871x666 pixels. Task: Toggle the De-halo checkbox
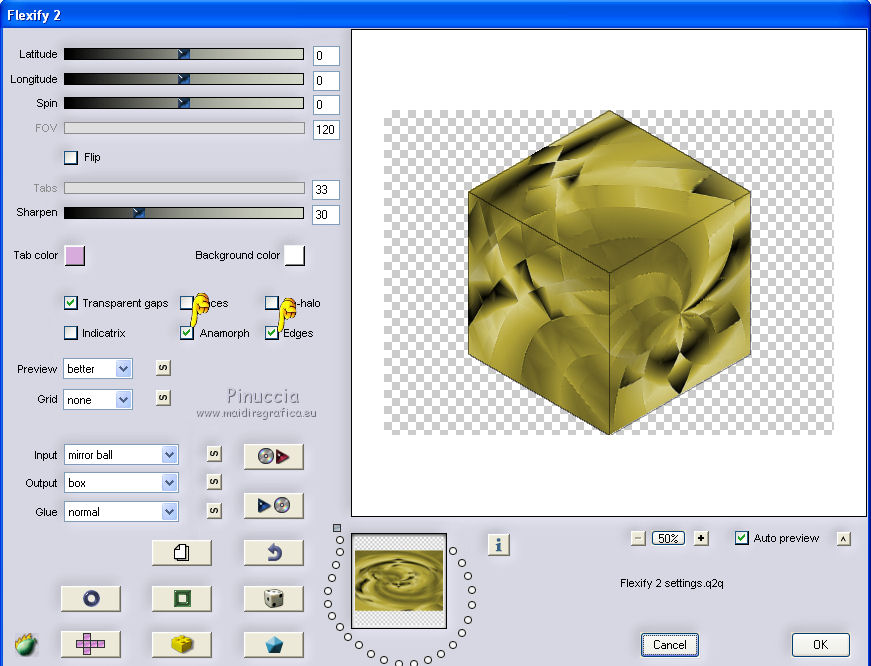[x=271, y=303]
